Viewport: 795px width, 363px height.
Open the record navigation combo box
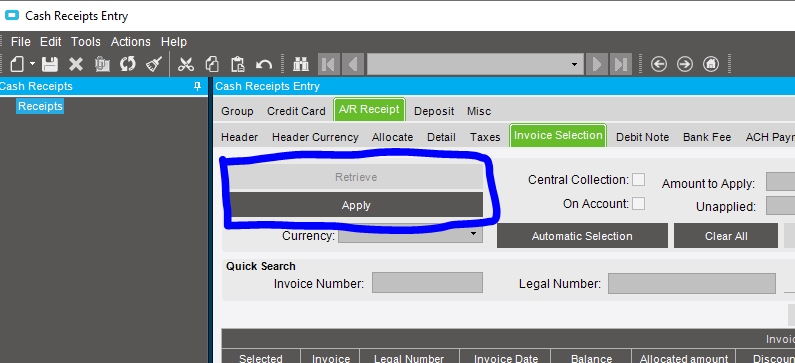click(x=475, y=64)
